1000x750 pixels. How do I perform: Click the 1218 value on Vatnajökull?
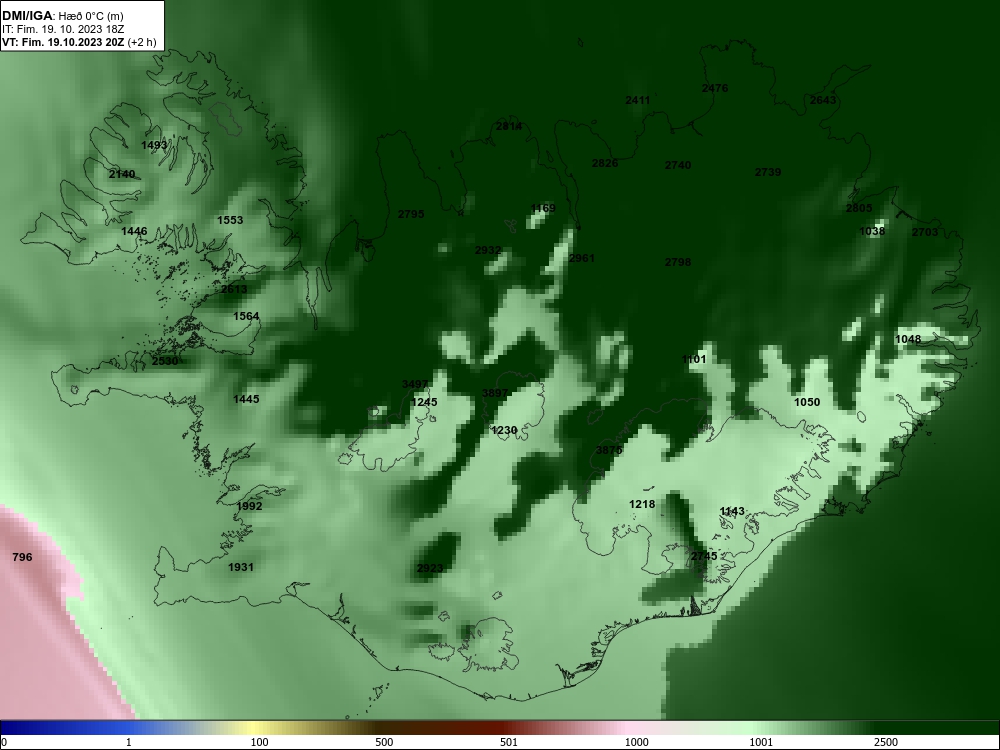pyautogui.click(x=642, y=504)
